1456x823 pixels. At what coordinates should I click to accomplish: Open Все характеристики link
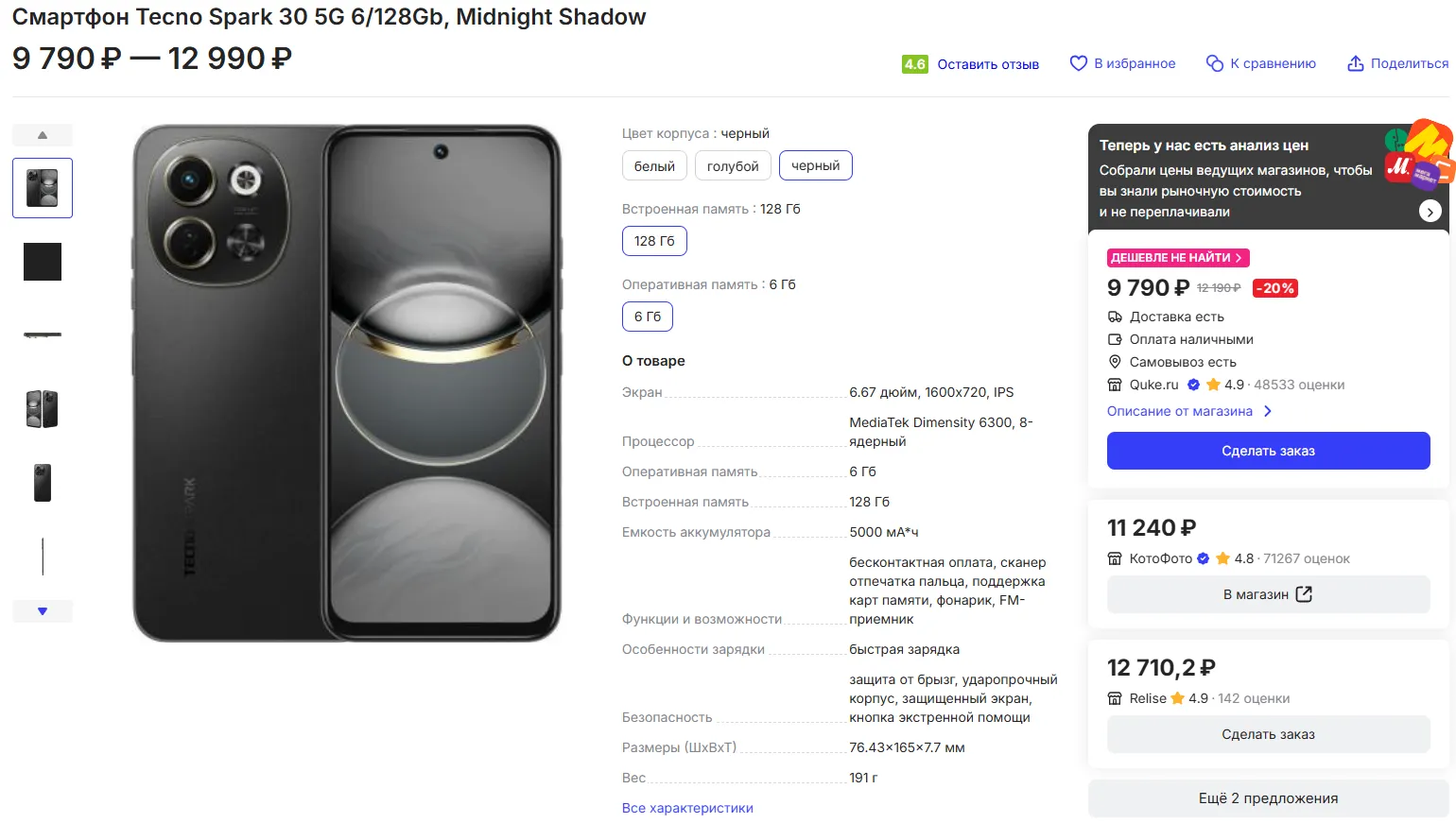point(687,808)
